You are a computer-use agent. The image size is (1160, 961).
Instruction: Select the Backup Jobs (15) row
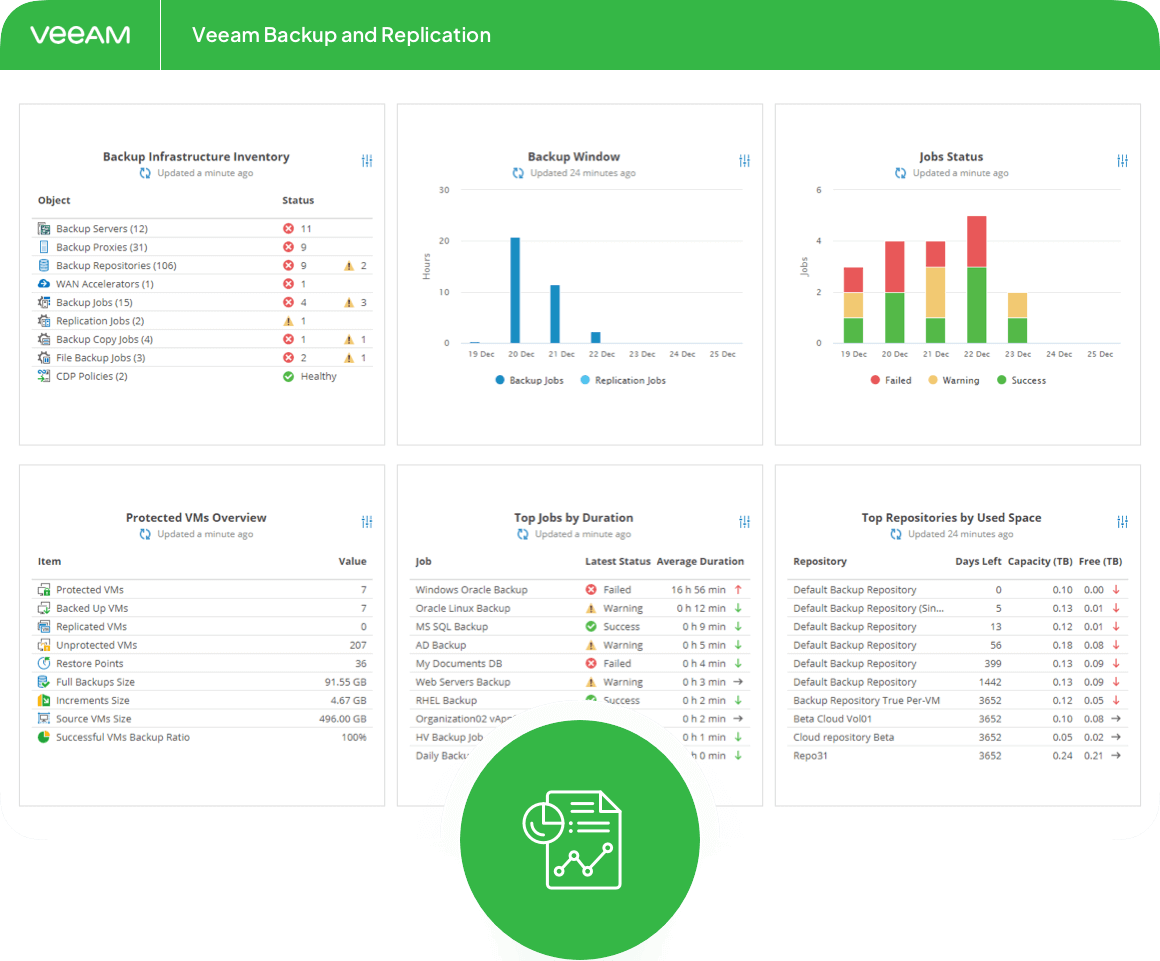click(x=202, y=303)
